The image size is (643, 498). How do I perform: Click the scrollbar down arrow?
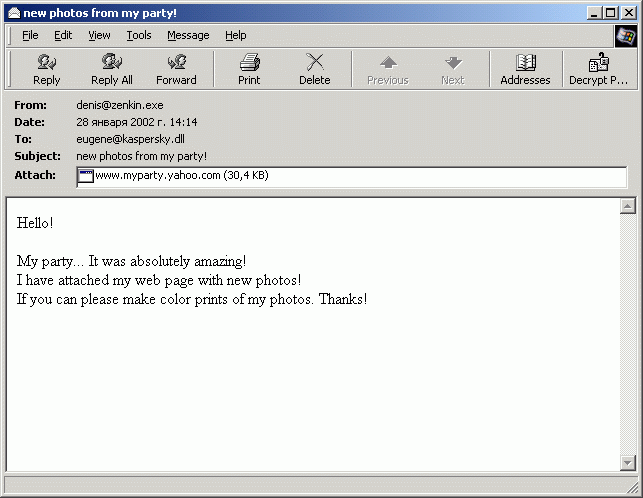[x=628, y=463]
